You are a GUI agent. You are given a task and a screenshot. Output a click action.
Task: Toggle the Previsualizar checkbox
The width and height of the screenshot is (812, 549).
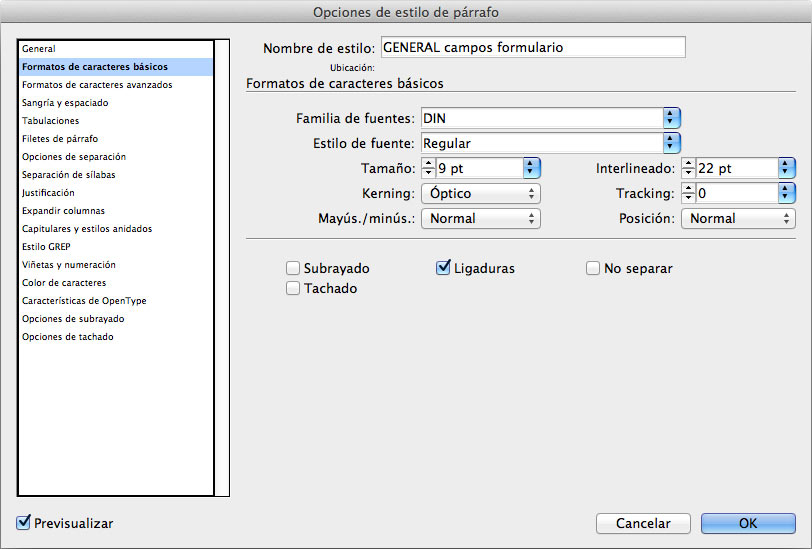click(23, 522)
